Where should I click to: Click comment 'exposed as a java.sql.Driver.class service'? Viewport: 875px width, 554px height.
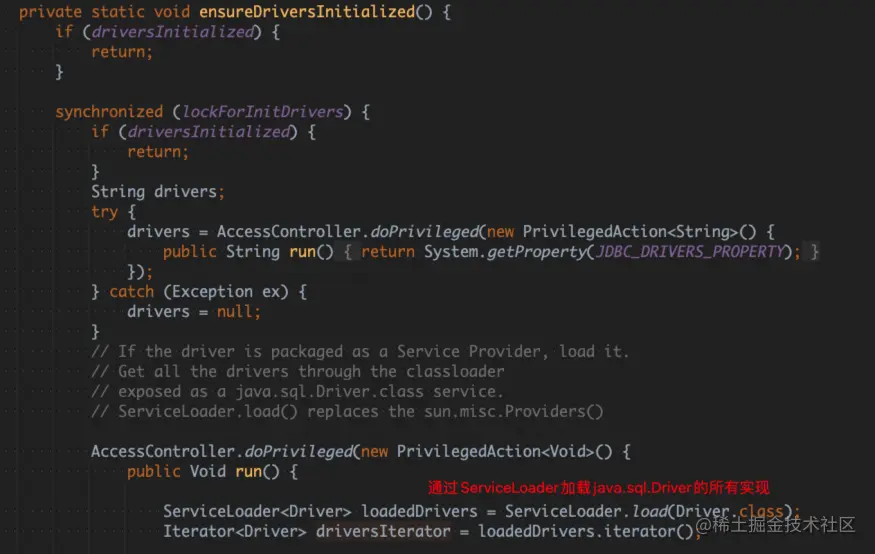(297, 392)
